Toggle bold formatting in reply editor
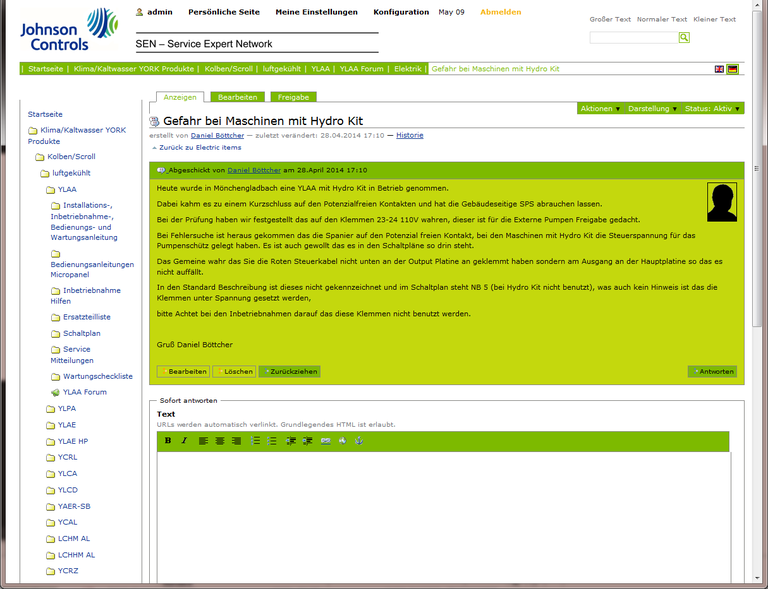 168,441
